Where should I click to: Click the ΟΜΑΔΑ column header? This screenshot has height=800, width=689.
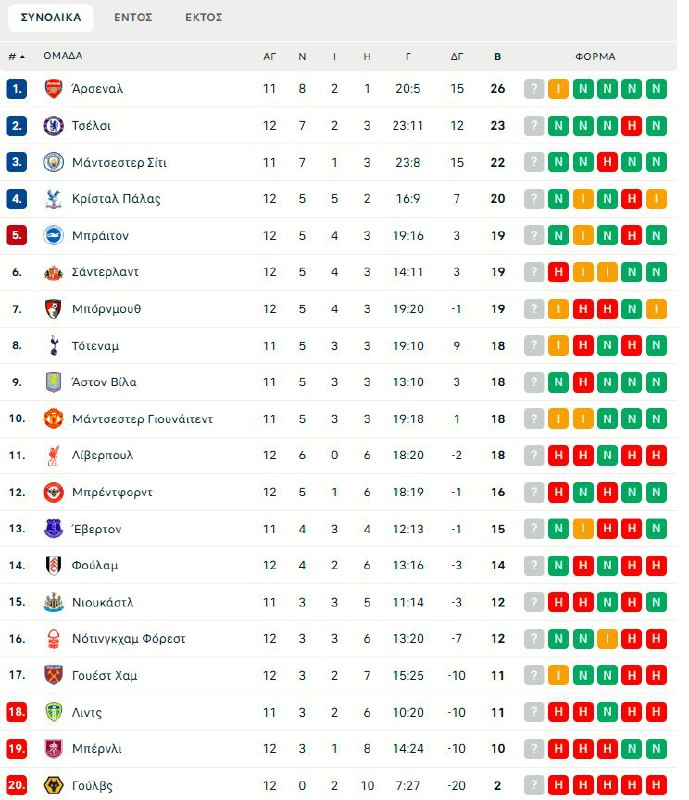pyautogui.click(x=63, y=57)
